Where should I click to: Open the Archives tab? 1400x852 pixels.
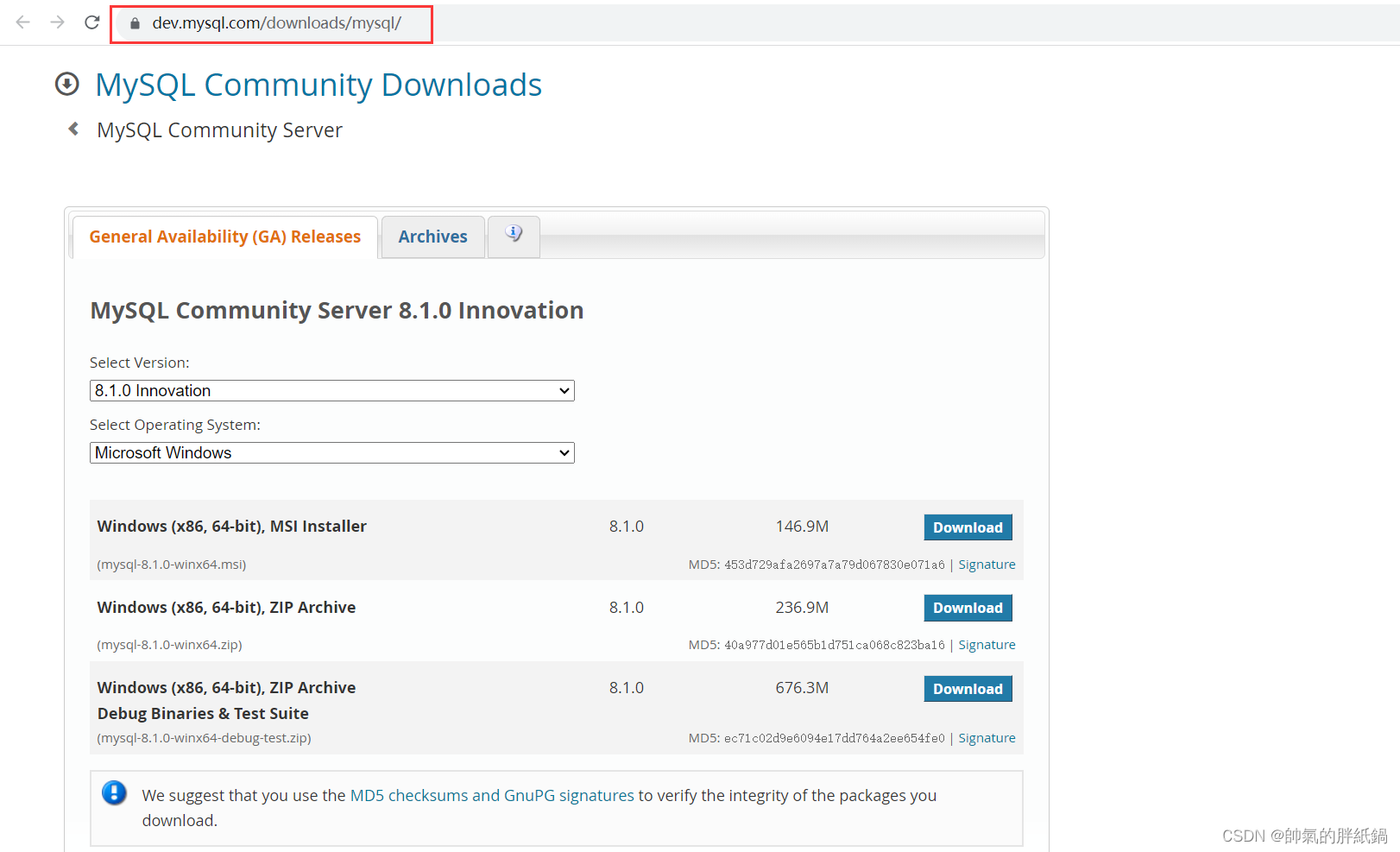click(432, 237)
